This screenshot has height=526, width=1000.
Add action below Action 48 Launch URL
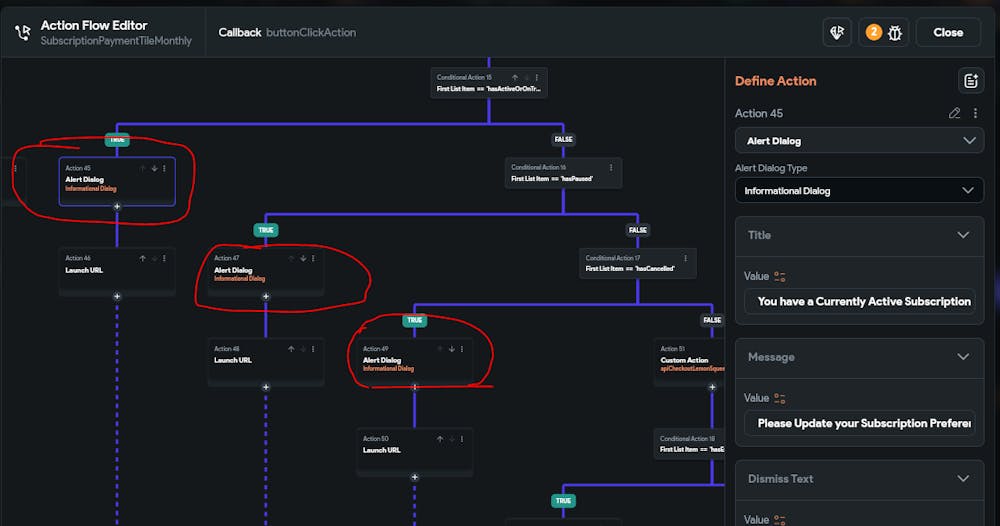click(266, 387)
